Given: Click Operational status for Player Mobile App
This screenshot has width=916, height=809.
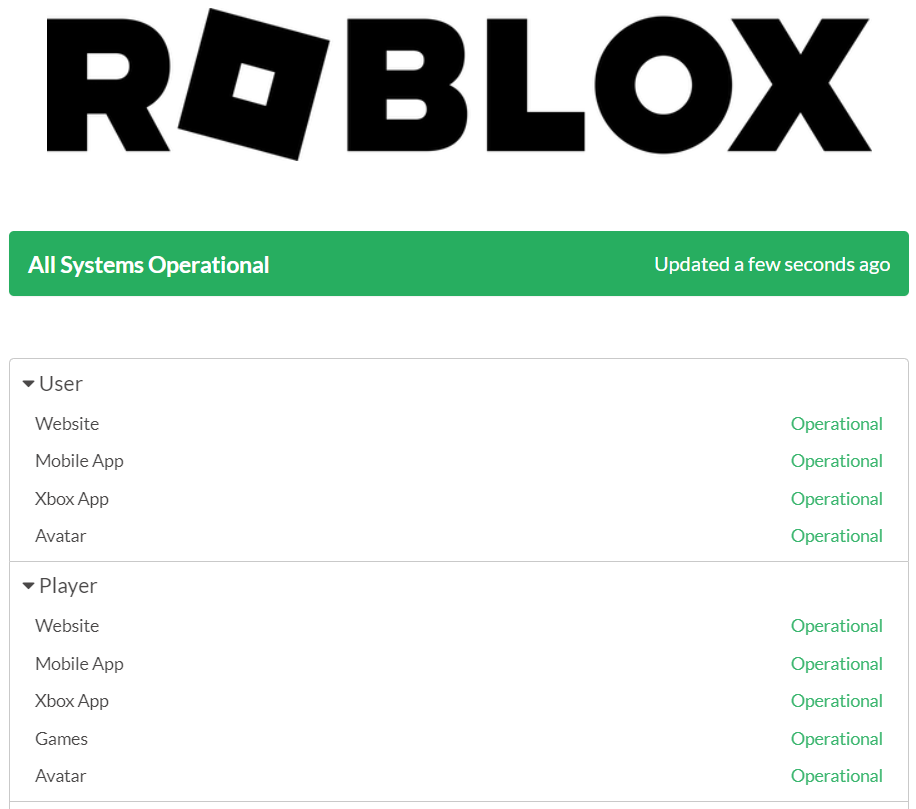Looking at the screenshot, I should (837, 664).
